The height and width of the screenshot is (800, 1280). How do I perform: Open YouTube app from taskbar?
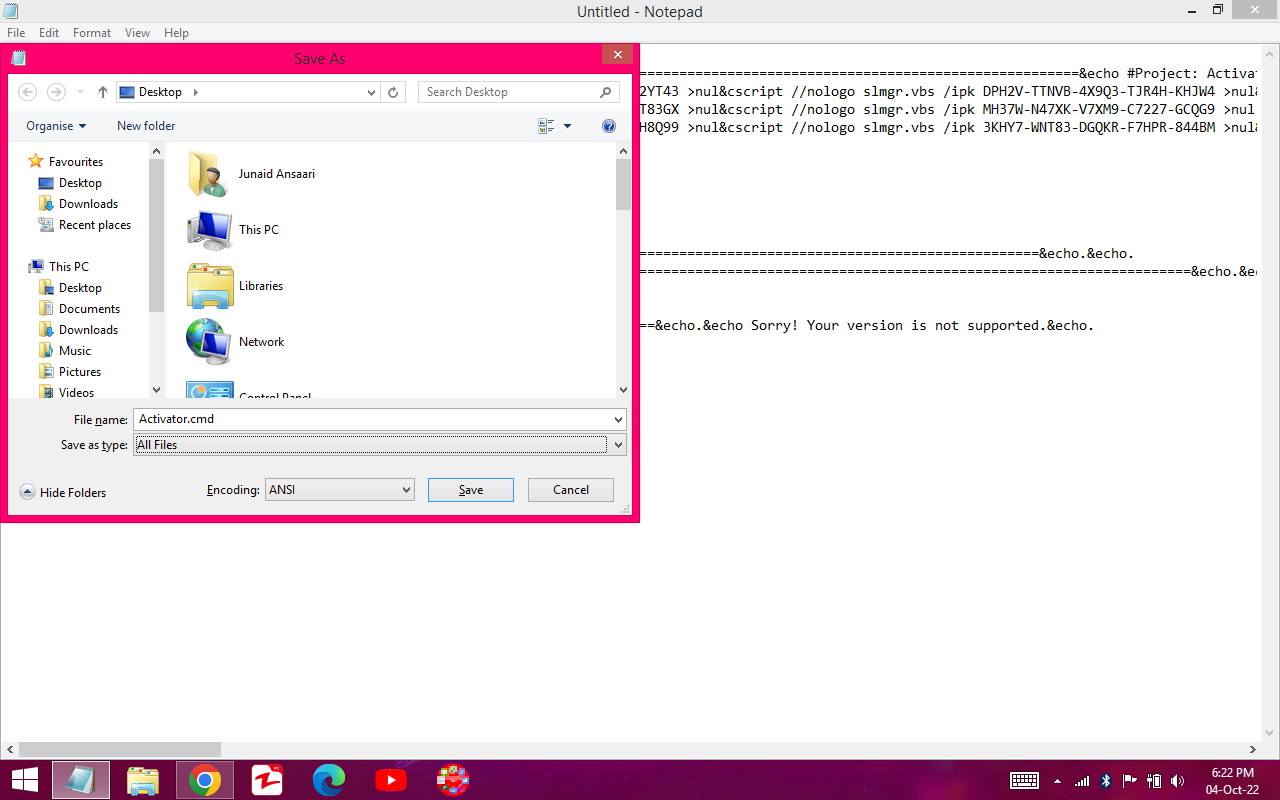(391, 780)
